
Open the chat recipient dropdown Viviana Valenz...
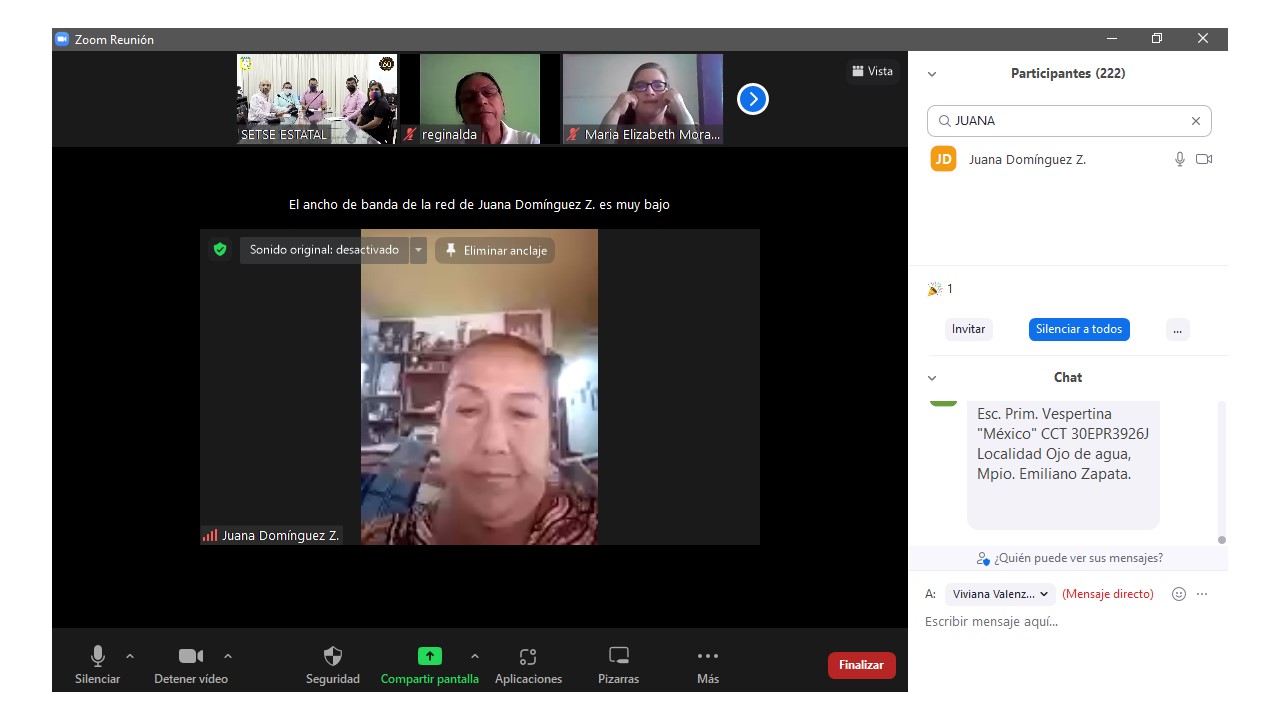tap(1000, 594)
